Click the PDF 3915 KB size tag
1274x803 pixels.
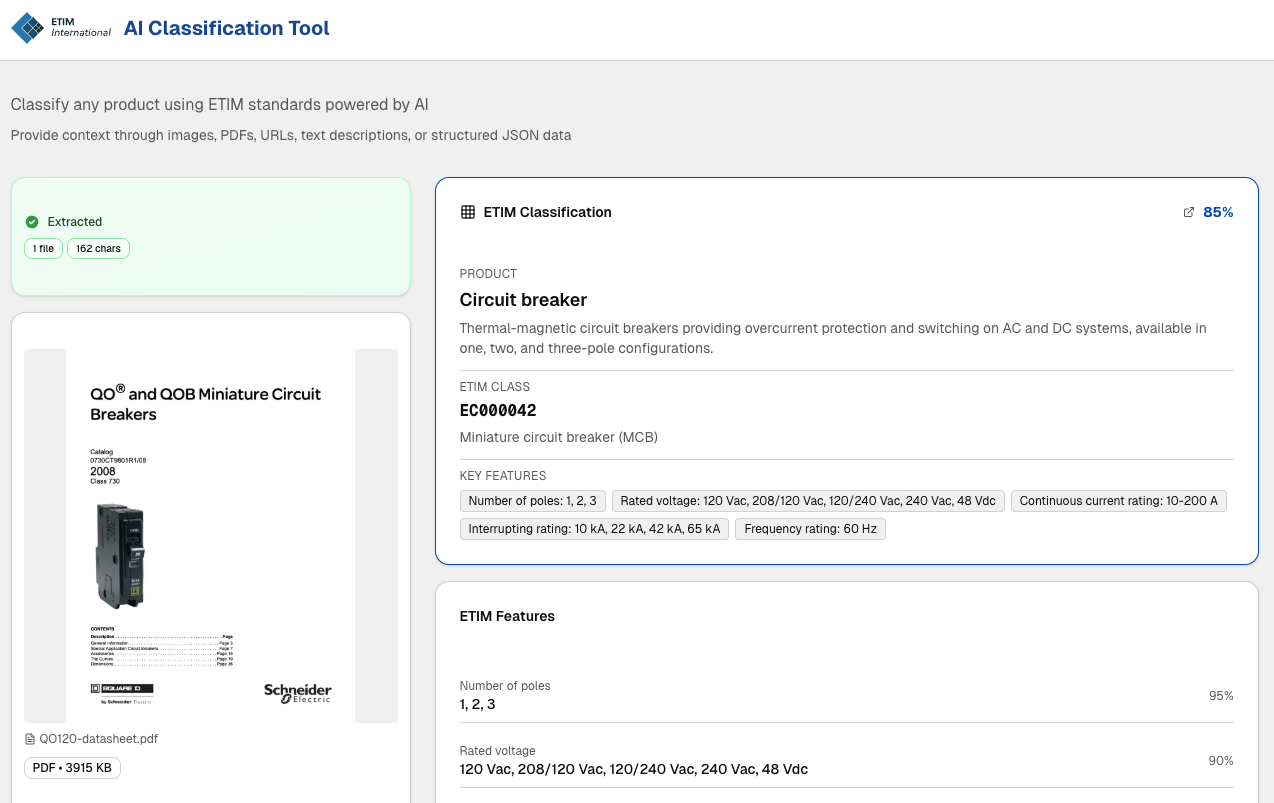click(72, 768)
